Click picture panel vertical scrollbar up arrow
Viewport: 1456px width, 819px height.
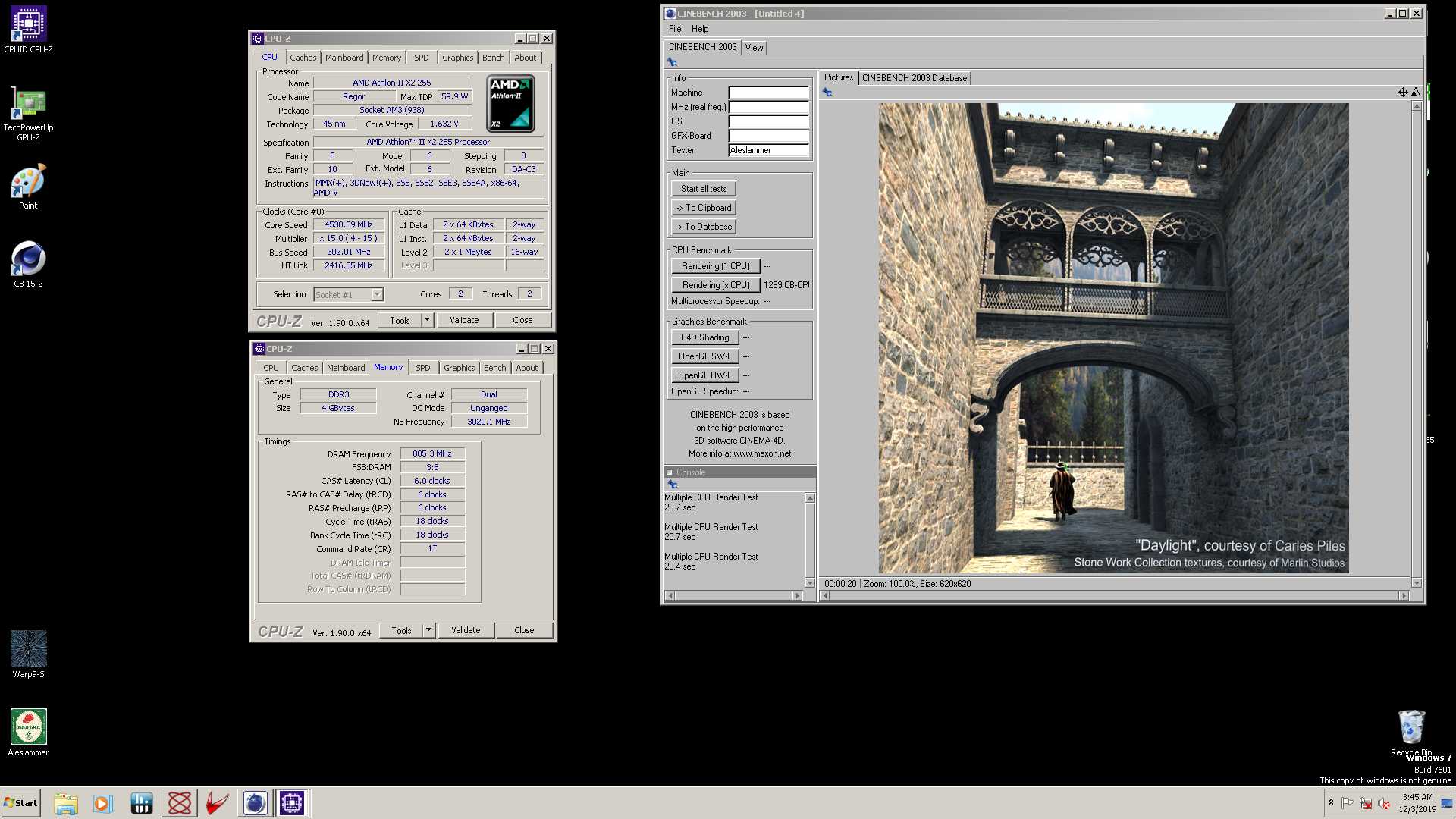pos(1416,106)
